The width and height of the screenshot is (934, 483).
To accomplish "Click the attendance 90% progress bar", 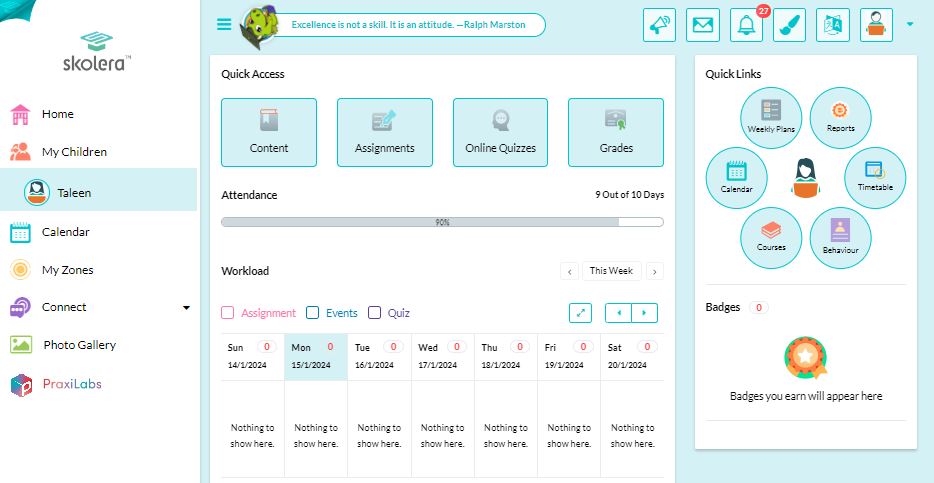I will pos(442,222).
